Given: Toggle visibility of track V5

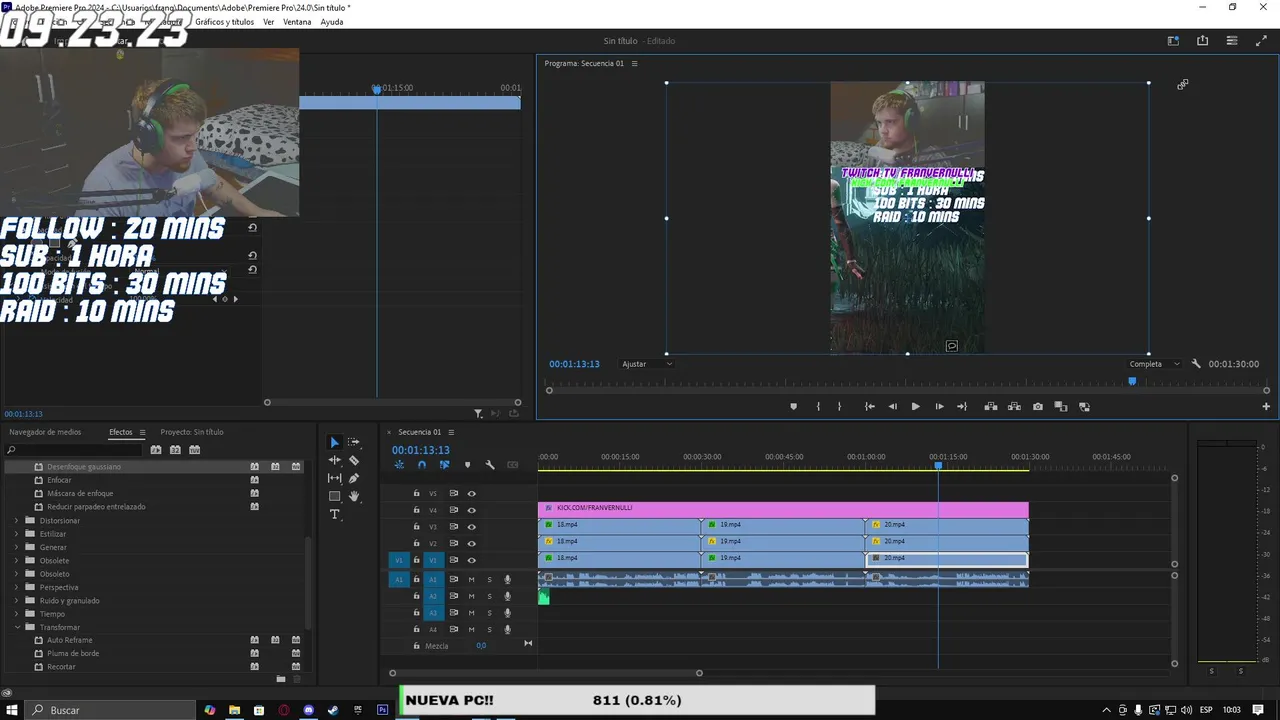Looking at the screenshot, I should [x=471, y=493].
